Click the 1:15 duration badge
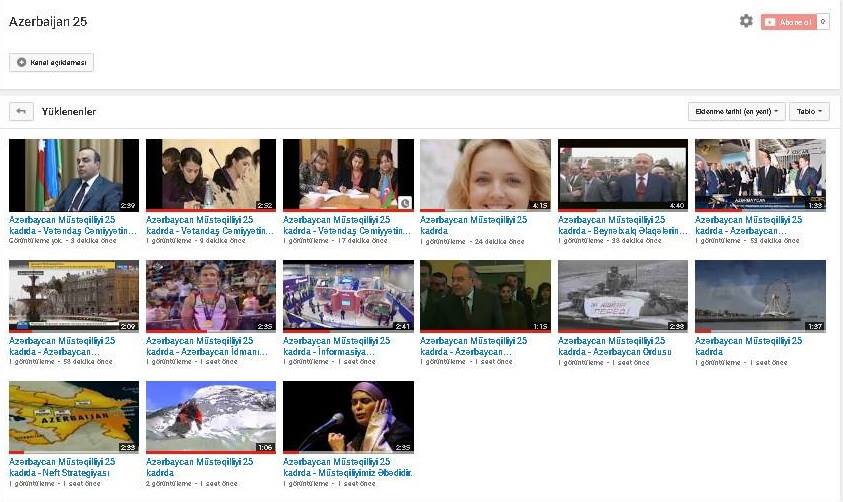This screenshot has width=843, height=502. [540, 326]
